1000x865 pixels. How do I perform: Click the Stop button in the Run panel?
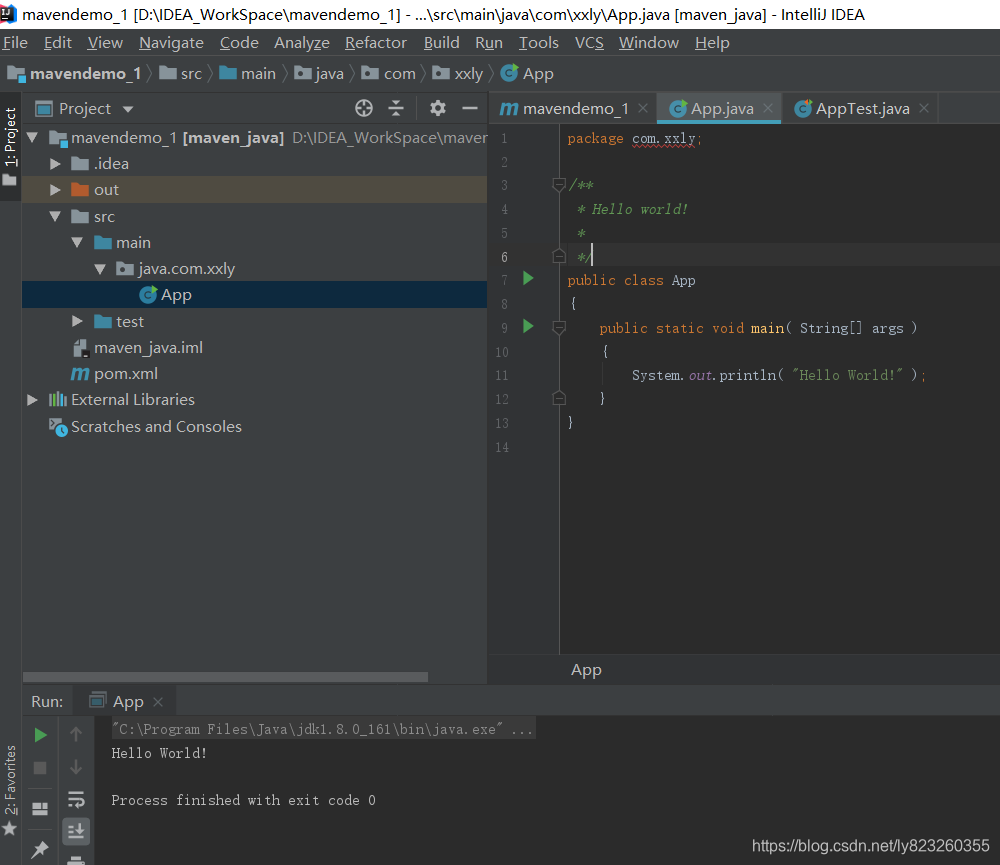point(40,767)
